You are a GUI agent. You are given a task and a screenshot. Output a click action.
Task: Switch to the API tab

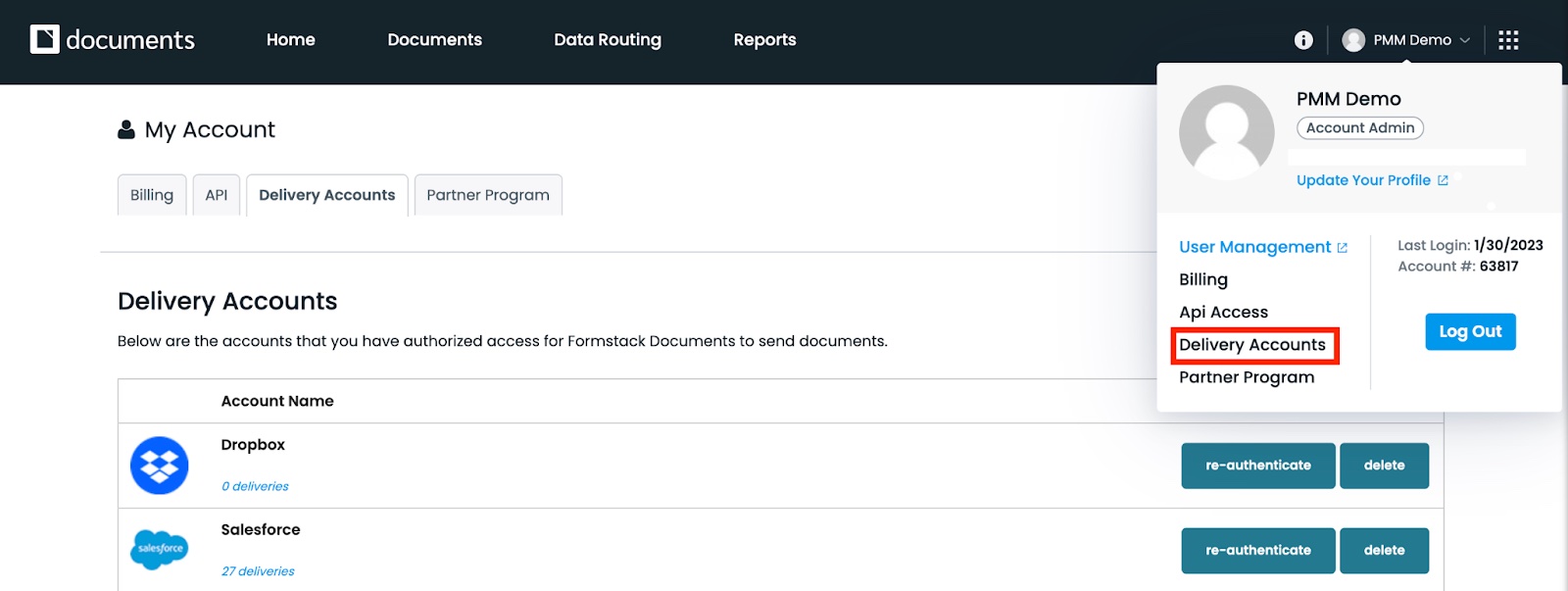click(x=217, y=195)
